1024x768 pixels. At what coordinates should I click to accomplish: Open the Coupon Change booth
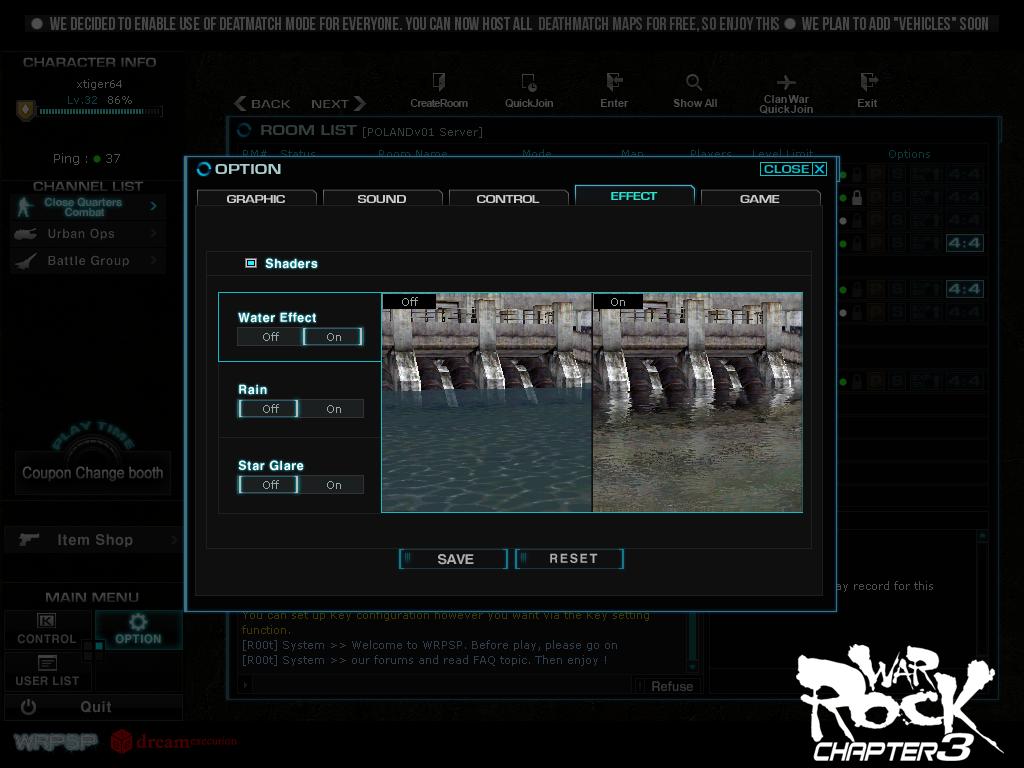click(x=92, y=473)
